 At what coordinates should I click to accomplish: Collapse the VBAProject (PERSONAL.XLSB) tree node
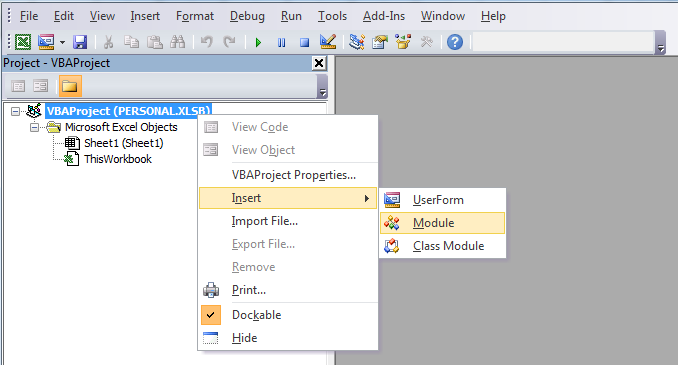coord(15,112)
